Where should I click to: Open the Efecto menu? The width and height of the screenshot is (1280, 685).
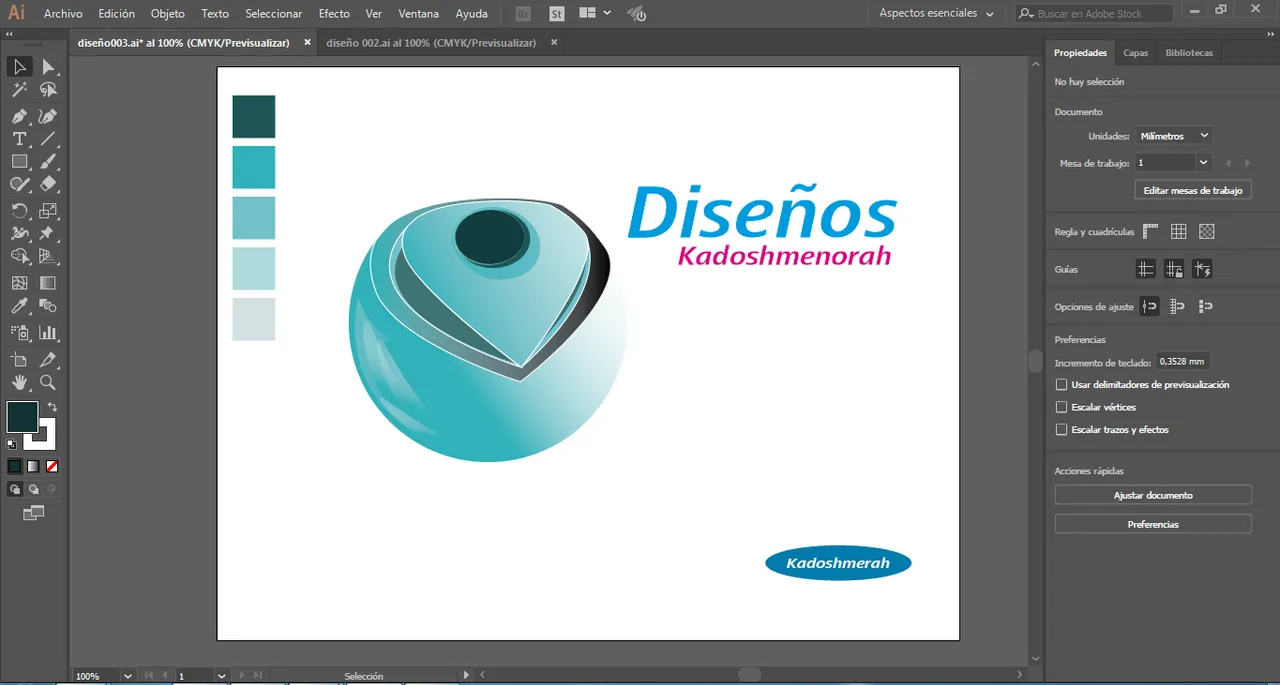tap(334, 14)
